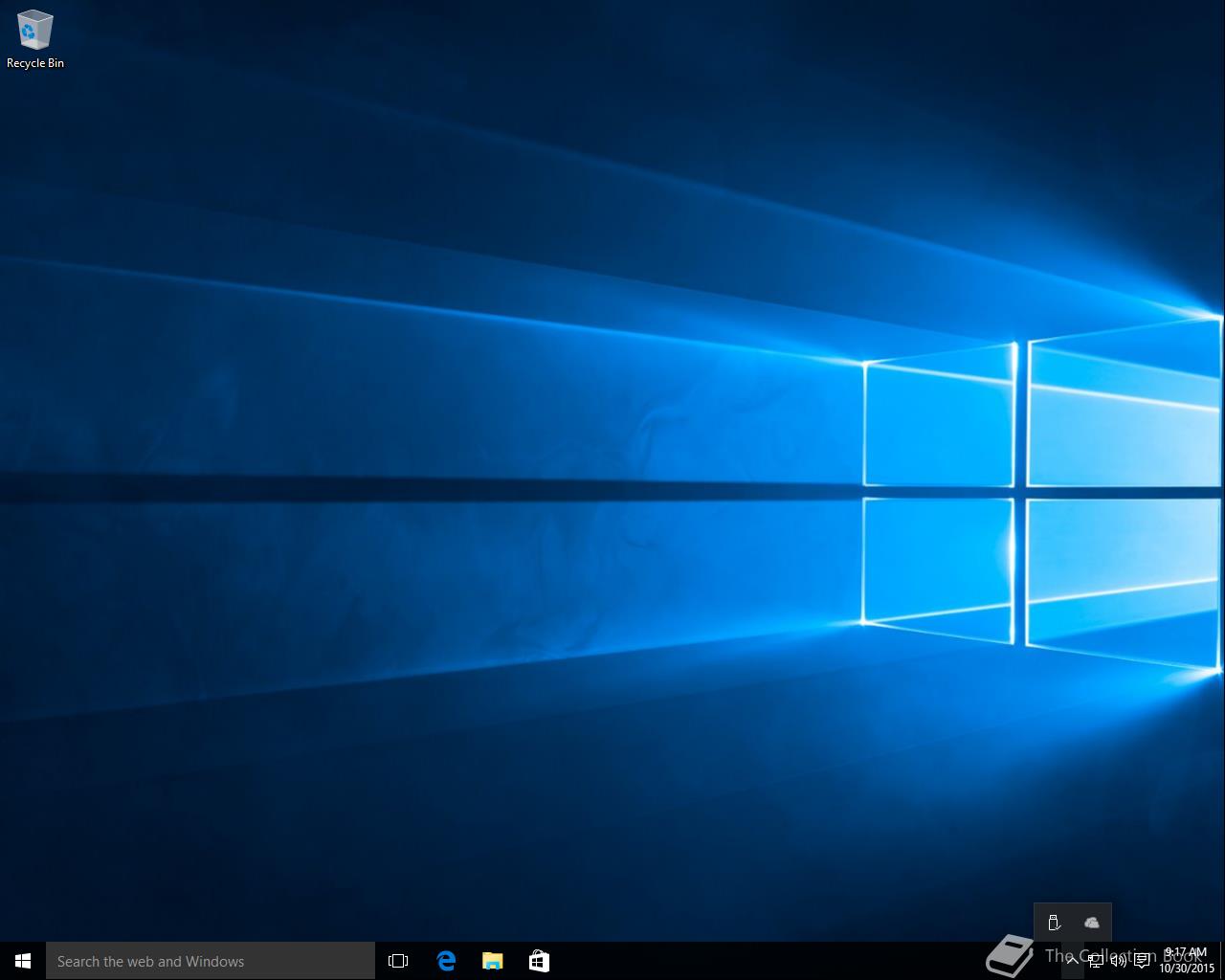
Task: Click the Show Desktop sliver at the taskbar's end
Action: (1222, 961)
